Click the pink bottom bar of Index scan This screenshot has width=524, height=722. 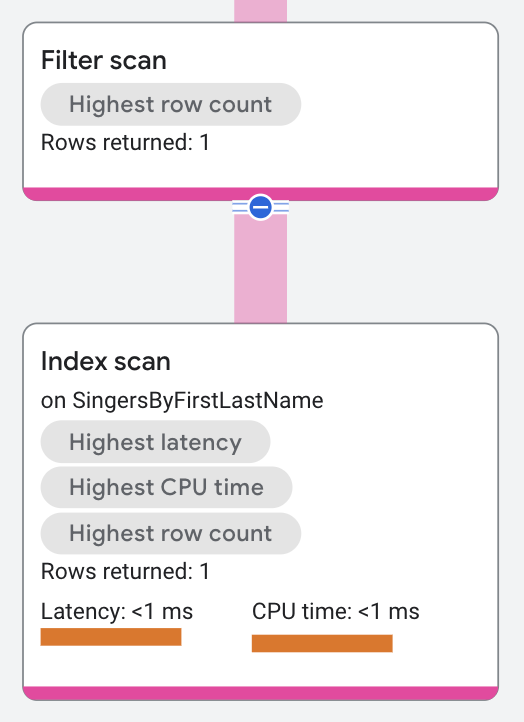pyautogui.click(x=261, y=693)
